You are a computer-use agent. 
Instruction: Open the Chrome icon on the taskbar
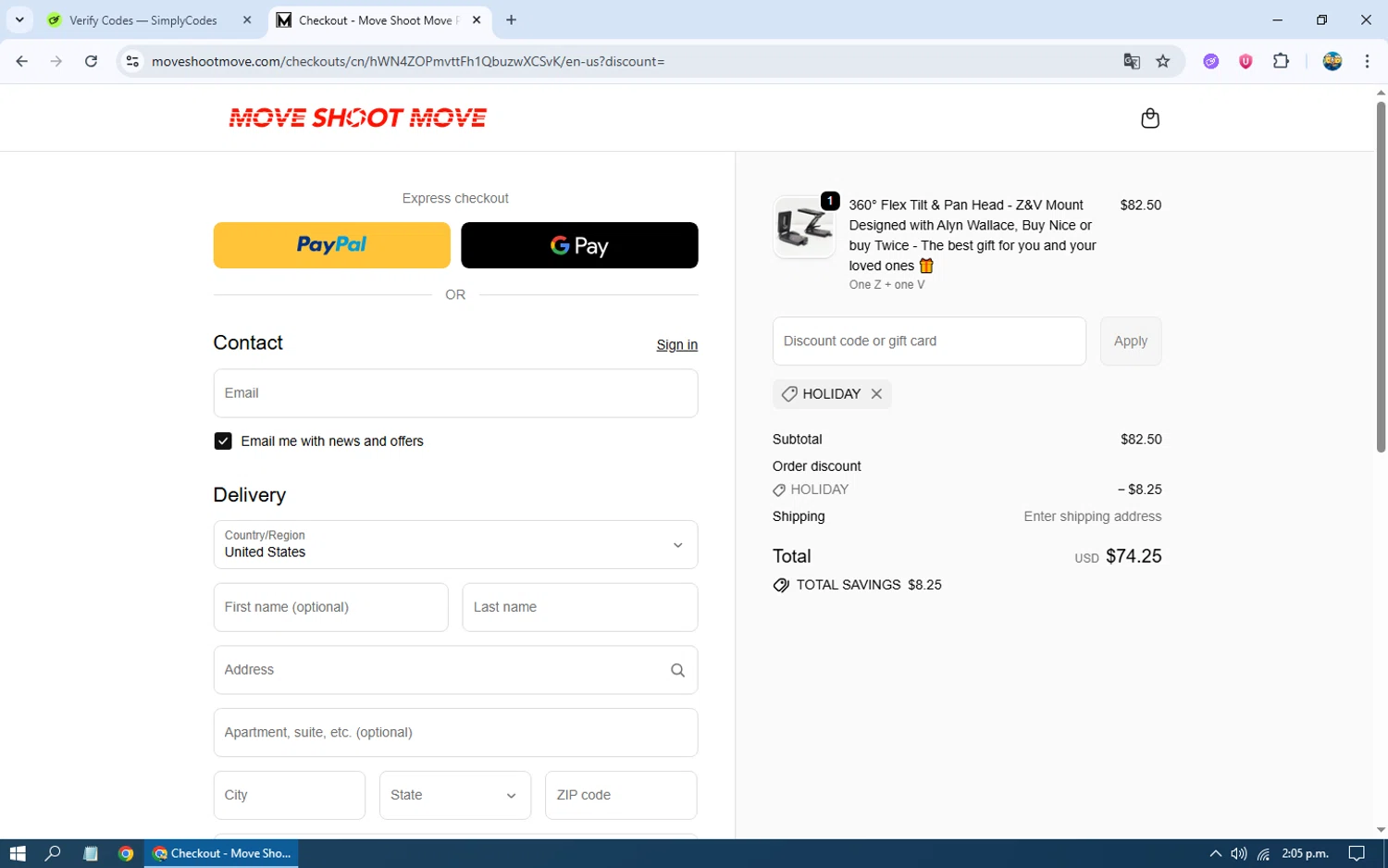click(x=126, y=853)
